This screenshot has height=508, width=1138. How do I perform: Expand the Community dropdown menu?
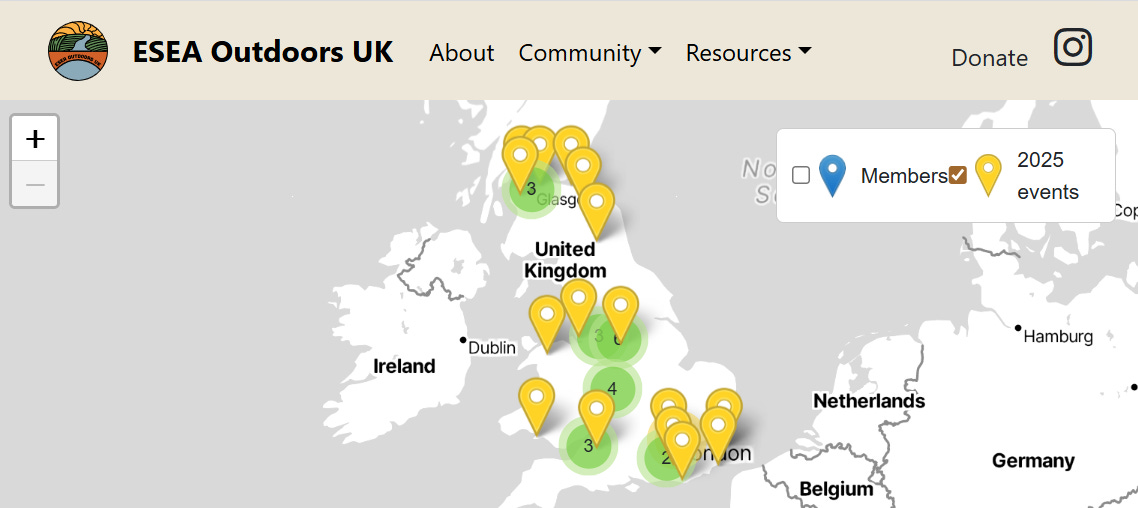589,53
